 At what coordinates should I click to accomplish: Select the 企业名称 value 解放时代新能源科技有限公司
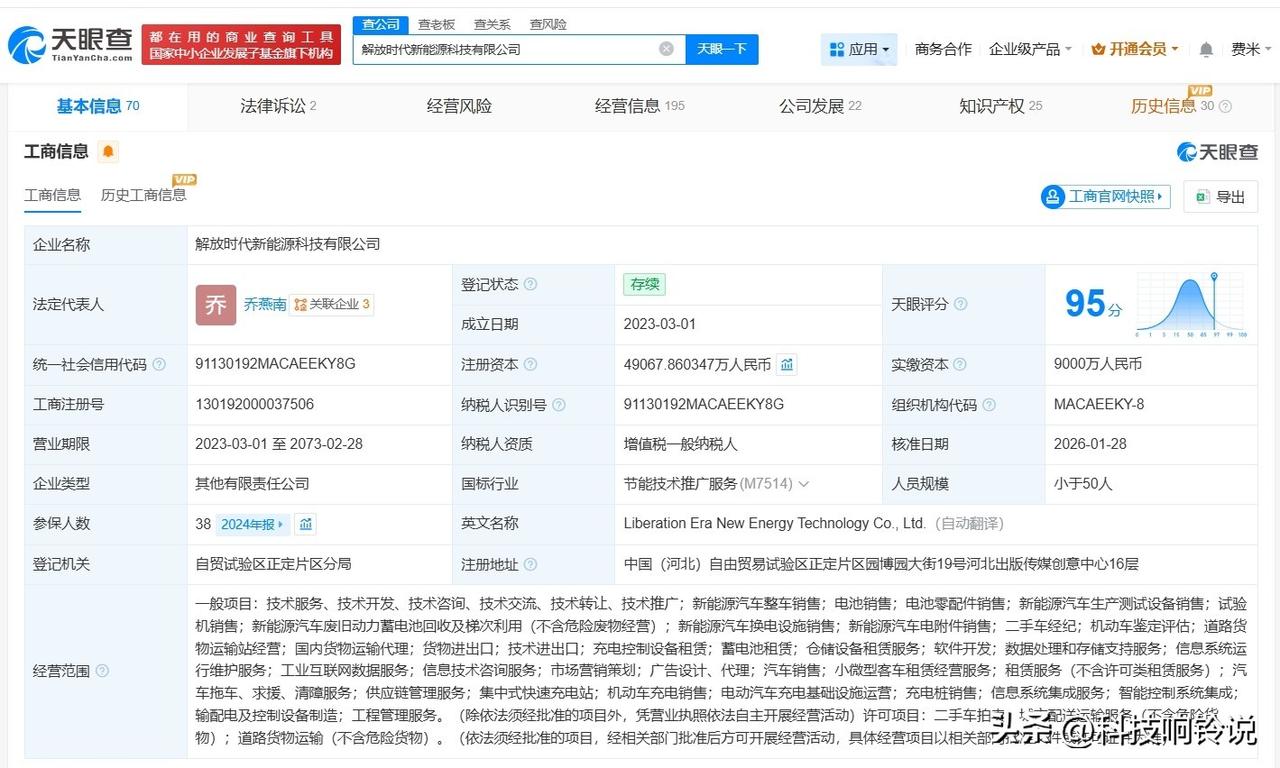point(288,244)
